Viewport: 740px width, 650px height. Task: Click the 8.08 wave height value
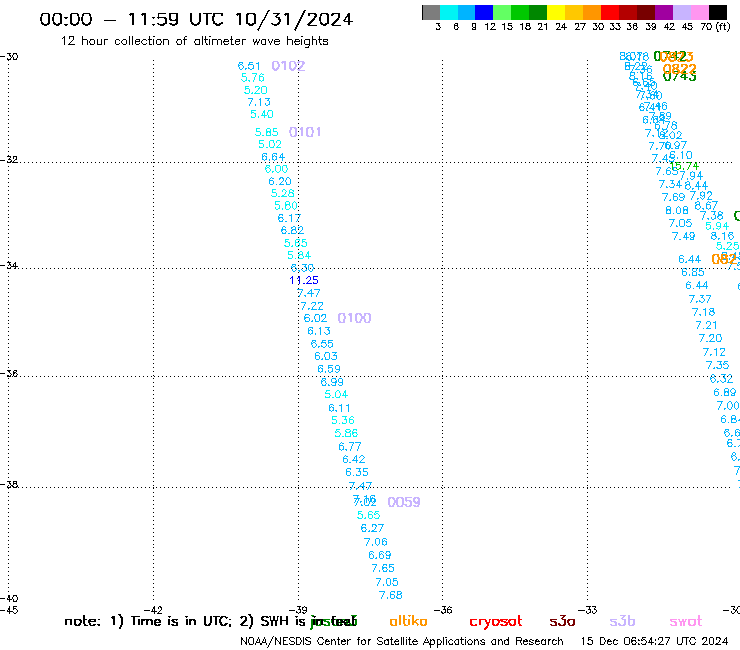coord(677,211)
